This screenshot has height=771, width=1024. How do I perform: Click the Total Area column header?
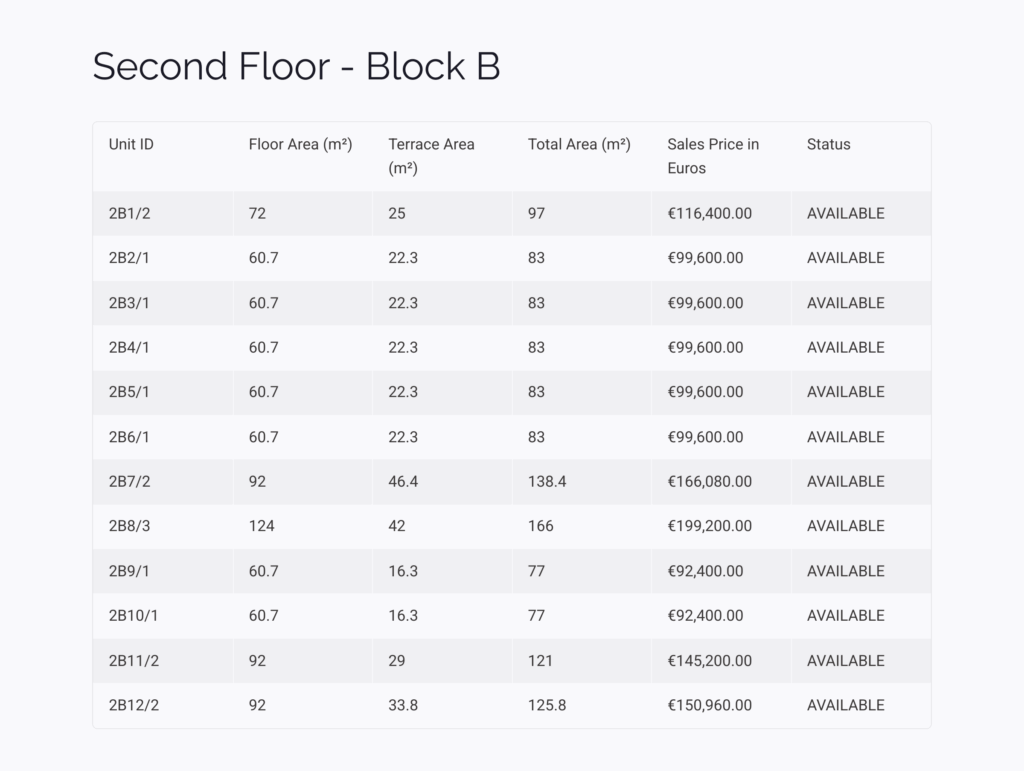(579, 144)
